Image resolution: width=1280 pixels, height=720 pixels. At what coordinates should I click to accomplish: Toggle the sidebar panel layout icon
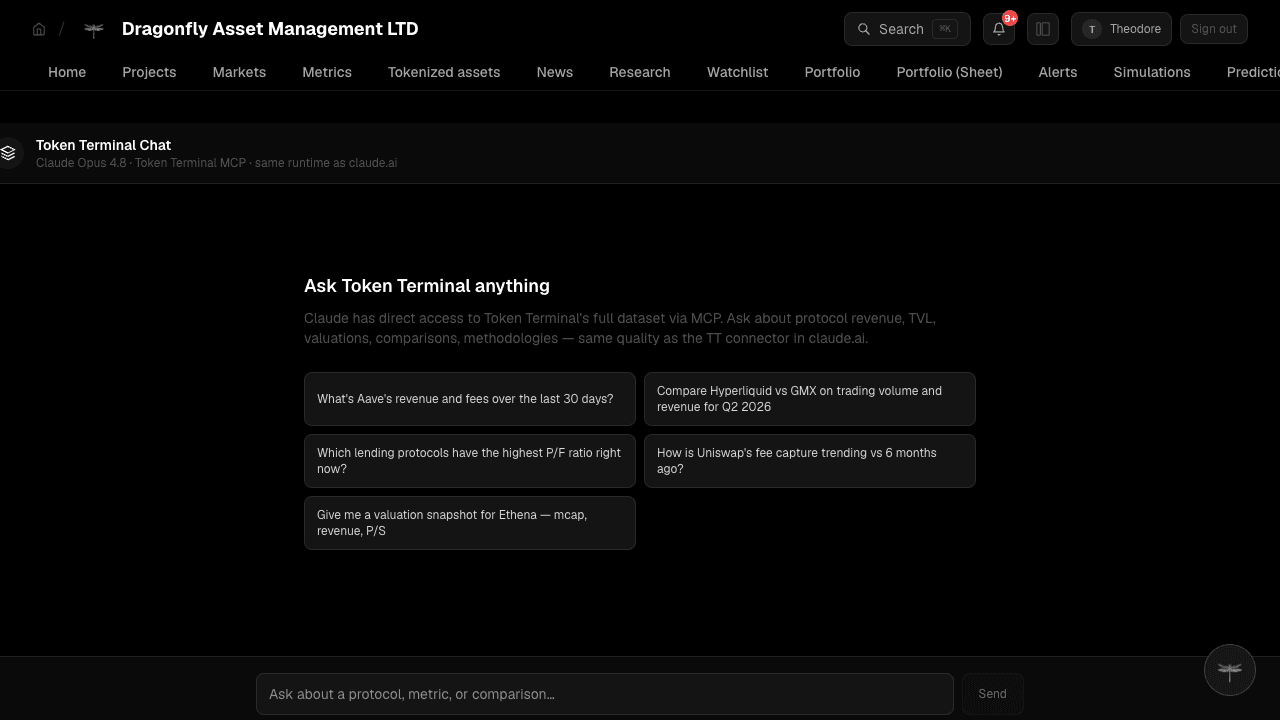tap(1043, 29)
